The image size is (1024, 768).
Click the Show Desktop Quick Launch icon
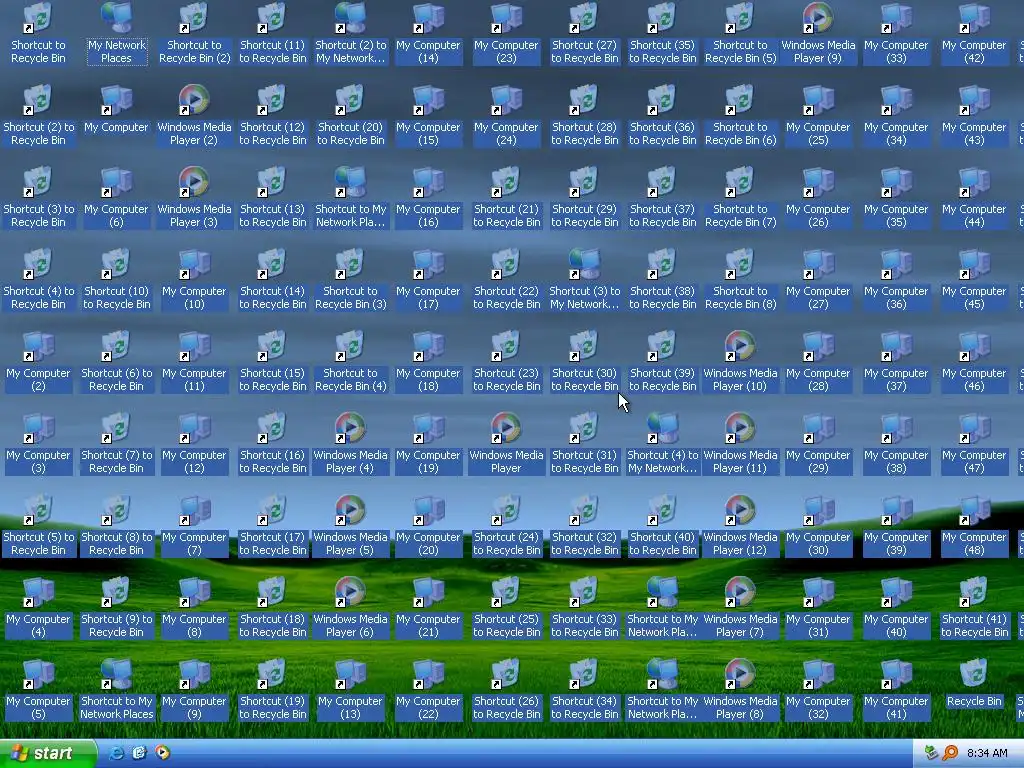point(139,753)
